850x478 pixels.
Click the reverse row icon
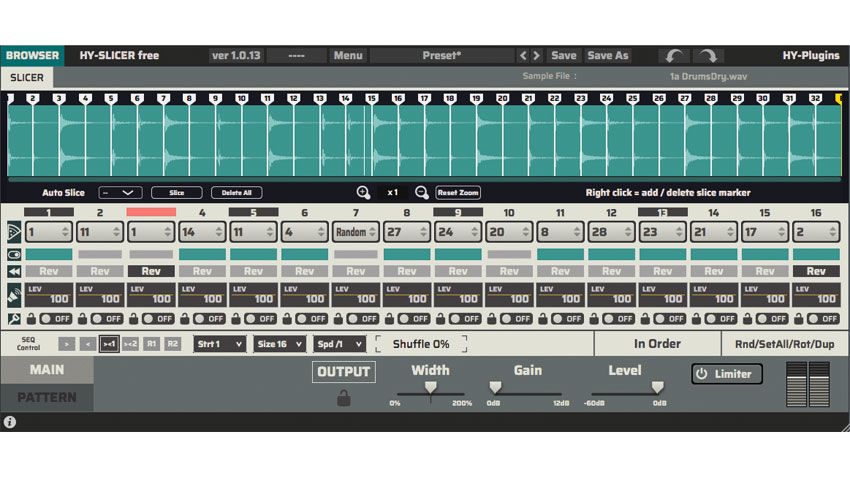[14, 272]
